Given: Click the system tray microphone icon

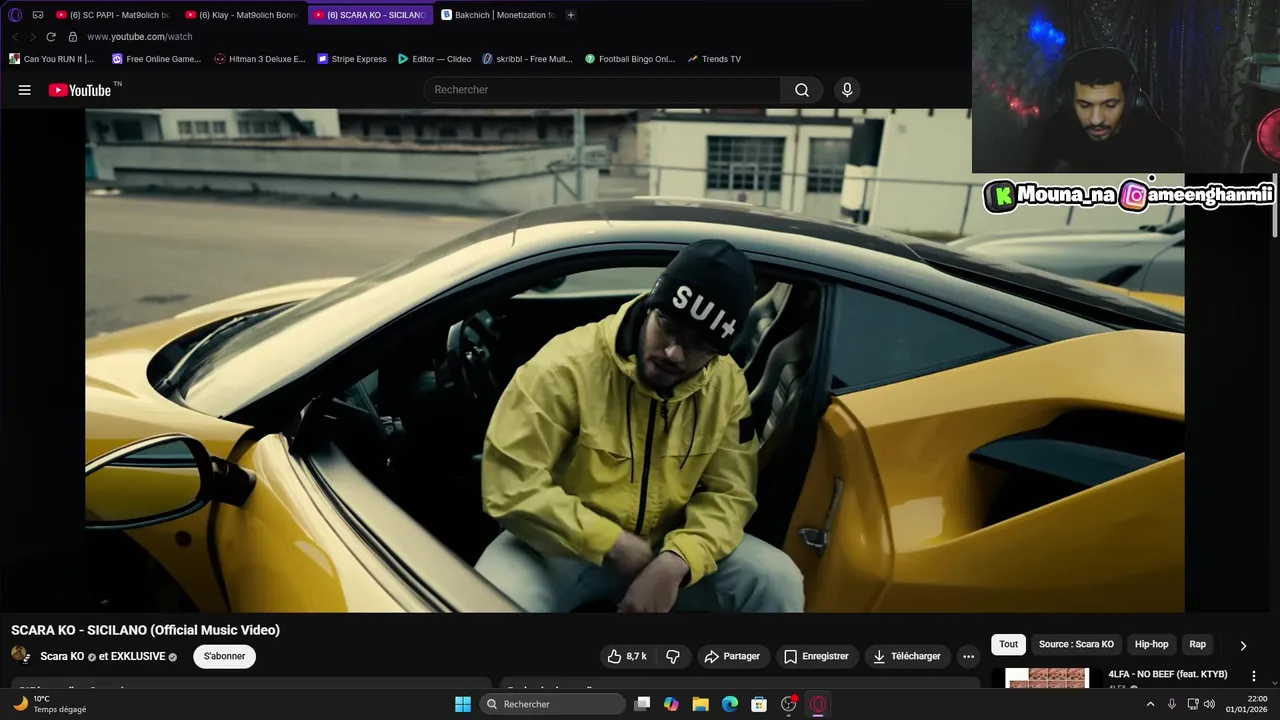Looking at the screenshot, I should pyautogui.click(x=1172, y=704).
